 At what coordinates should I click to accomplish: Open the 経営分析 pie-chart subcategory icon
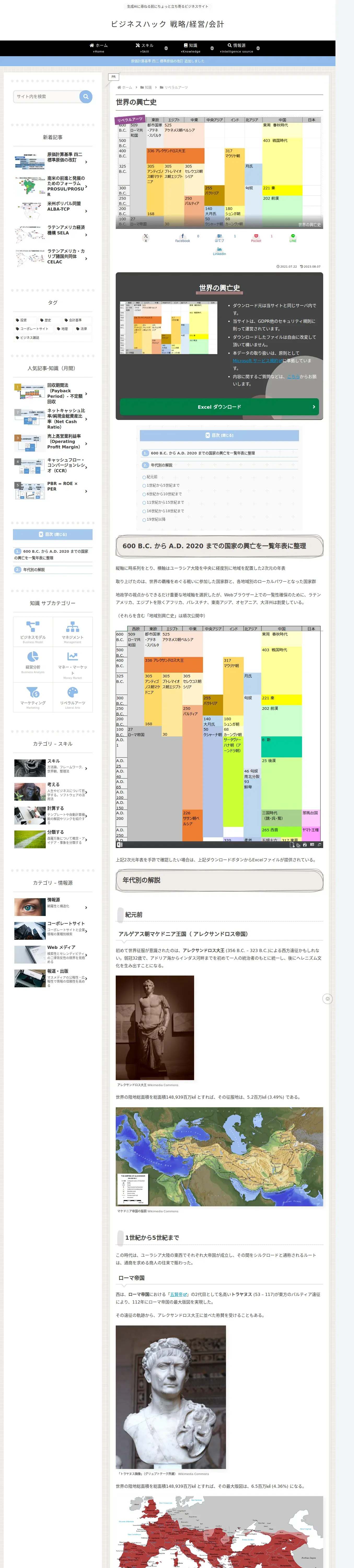33,656
